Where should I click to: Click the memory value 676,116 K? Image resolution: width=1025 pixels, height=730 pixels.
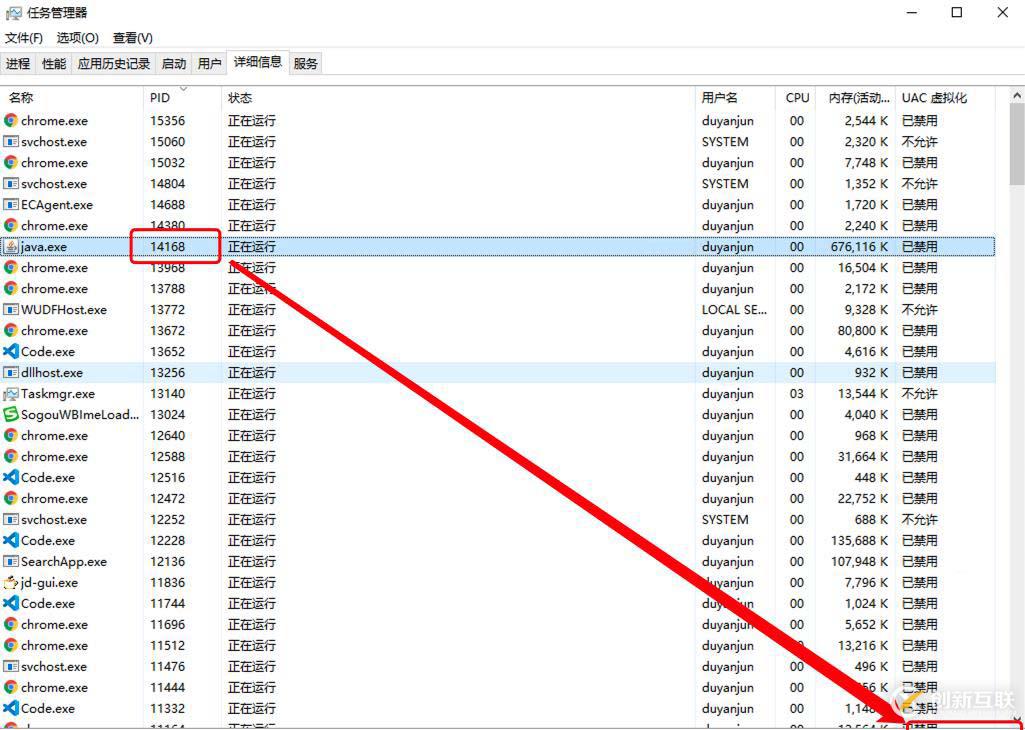pyautogui.click(x=859, y=246)
